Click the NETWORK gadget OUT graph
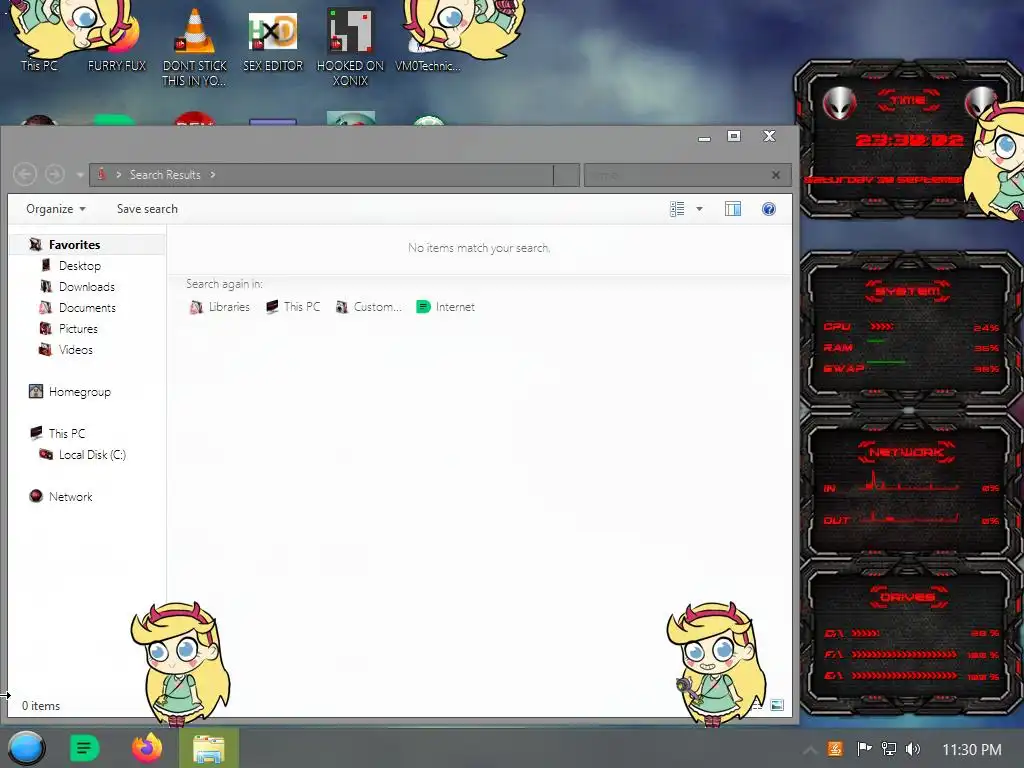Screen dimensions: 1024x768 (908, 517)
